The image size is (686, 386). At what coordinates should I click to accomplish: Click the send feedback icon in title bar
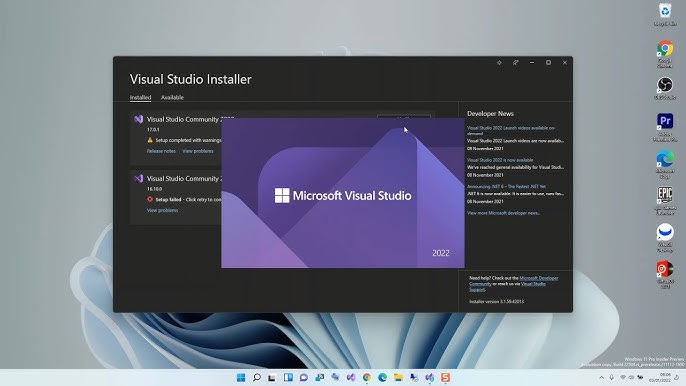click(516, 63)
